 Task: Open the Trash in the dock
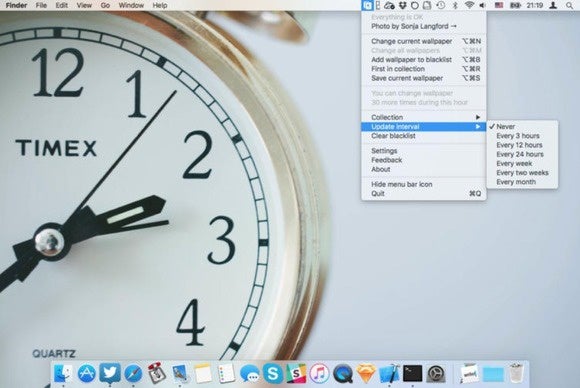(516, 373)
